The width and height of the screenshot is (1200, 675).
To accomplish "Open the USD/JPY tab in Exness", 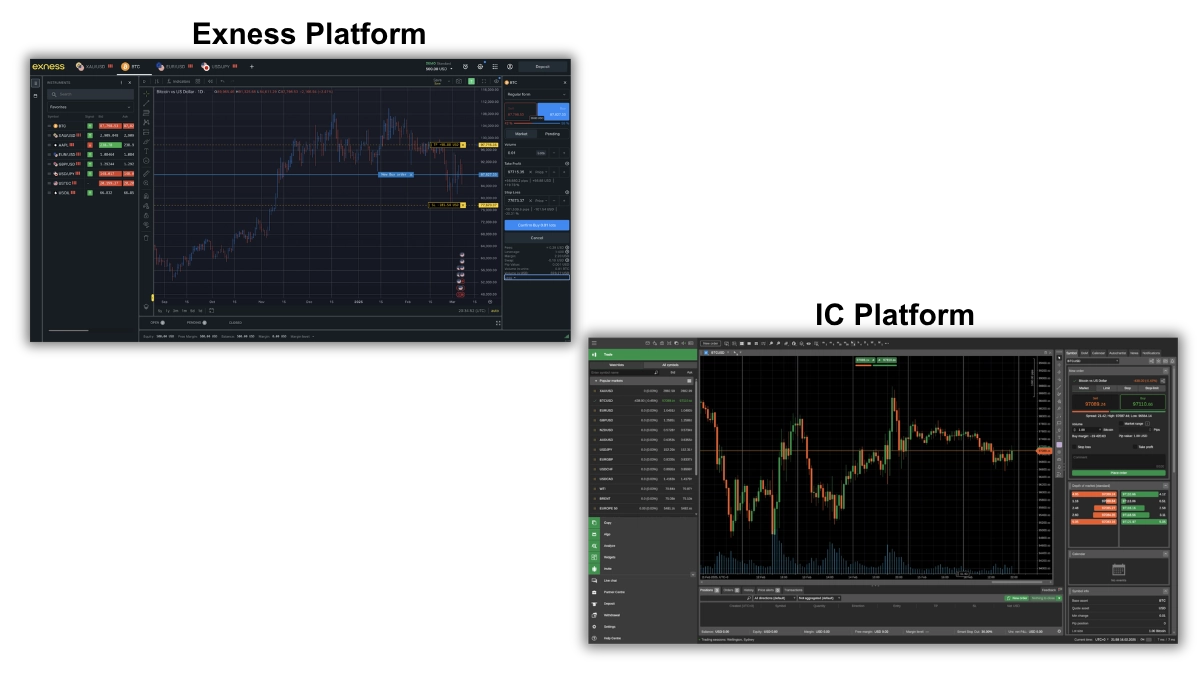I will coord(219,67).
